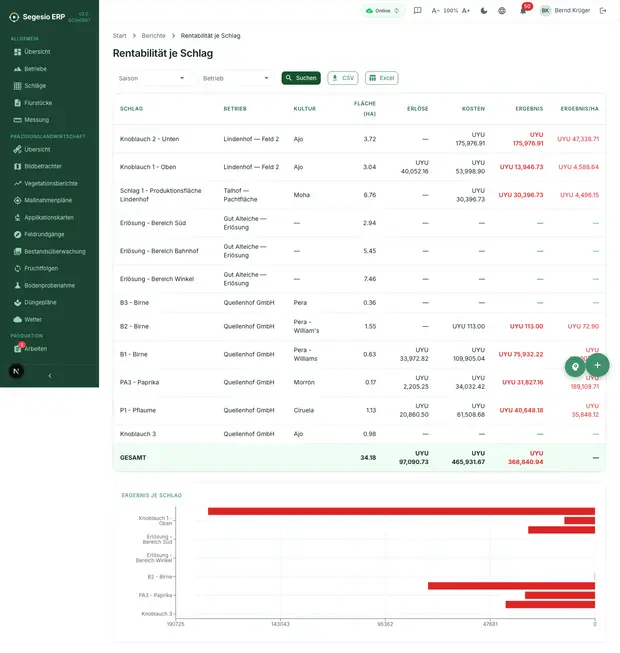The image size is (620, 653).
Task: Open Applikationskarten in the sidebar
Action: (x=49, y=217)
